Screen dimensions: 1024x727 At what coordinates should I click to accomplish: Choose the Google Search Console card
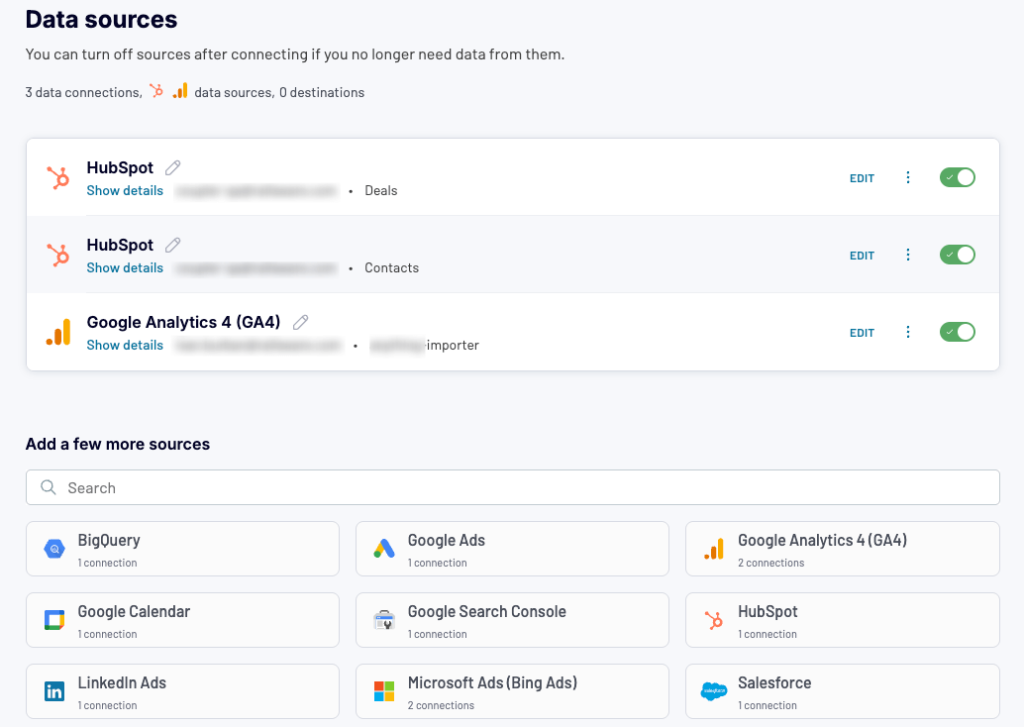tap(513, 620)
